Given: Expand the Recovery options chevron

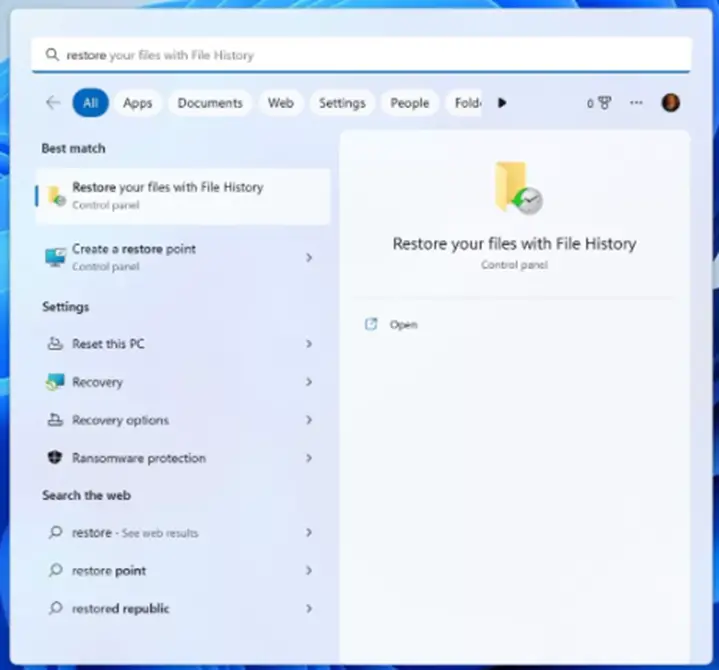Looking at the screenshot, I should (x=309, y=420).
